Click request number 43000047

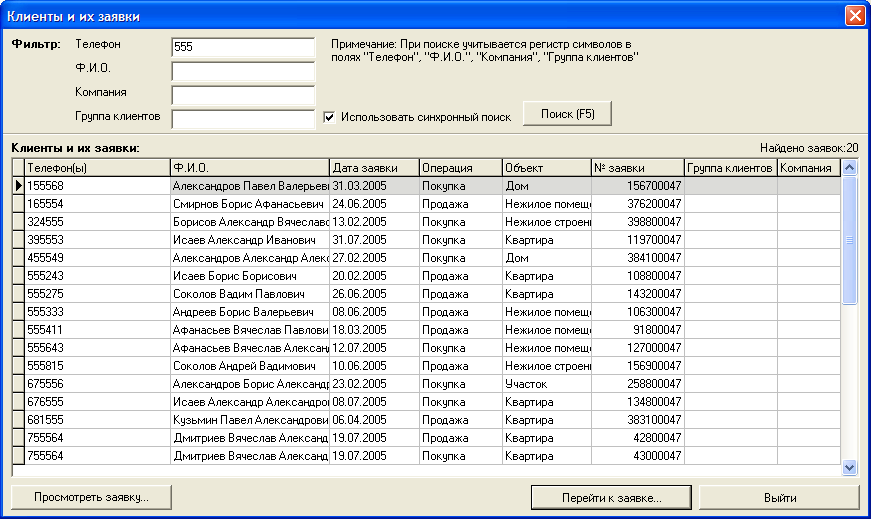638,456
